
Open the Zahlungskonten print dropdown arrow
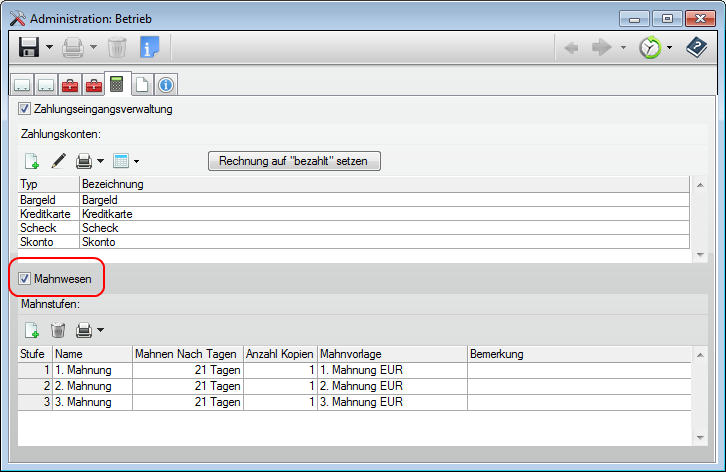click(x=101, y=161)
